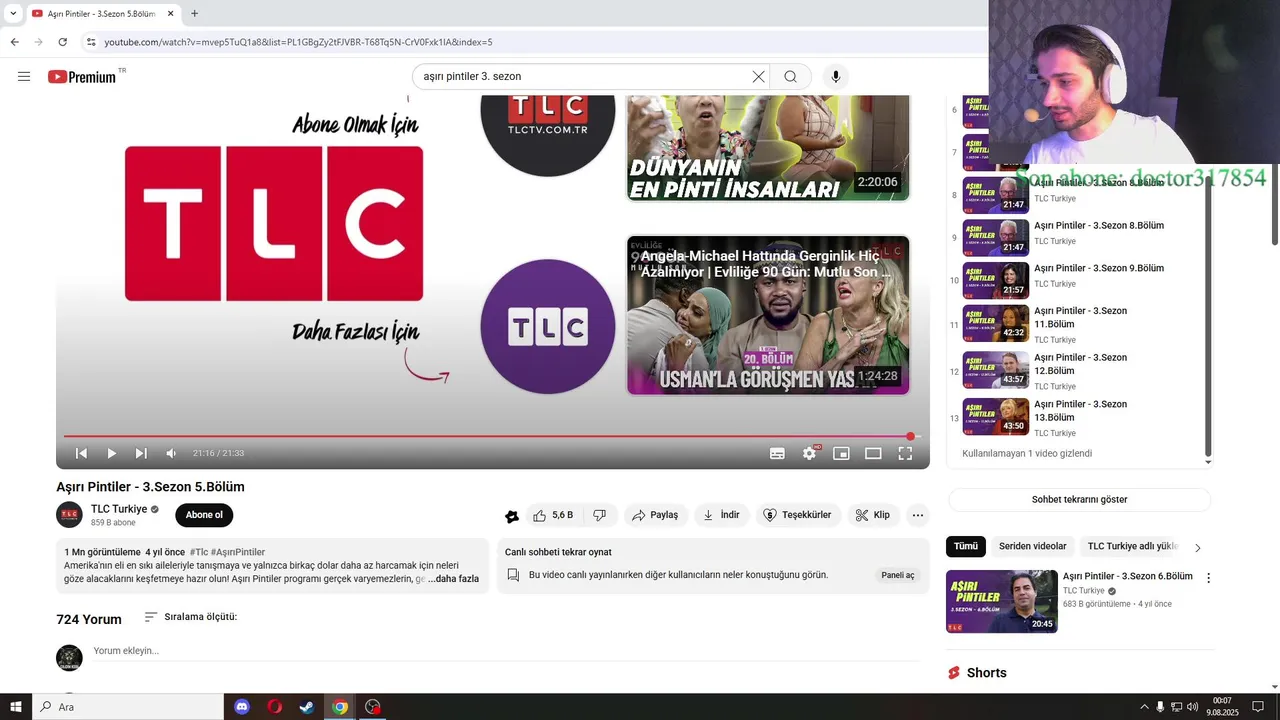Viewport: 1280px width, 720px height.
Task: Seek on the red video progress bar
Action: [x=490, y=436]
